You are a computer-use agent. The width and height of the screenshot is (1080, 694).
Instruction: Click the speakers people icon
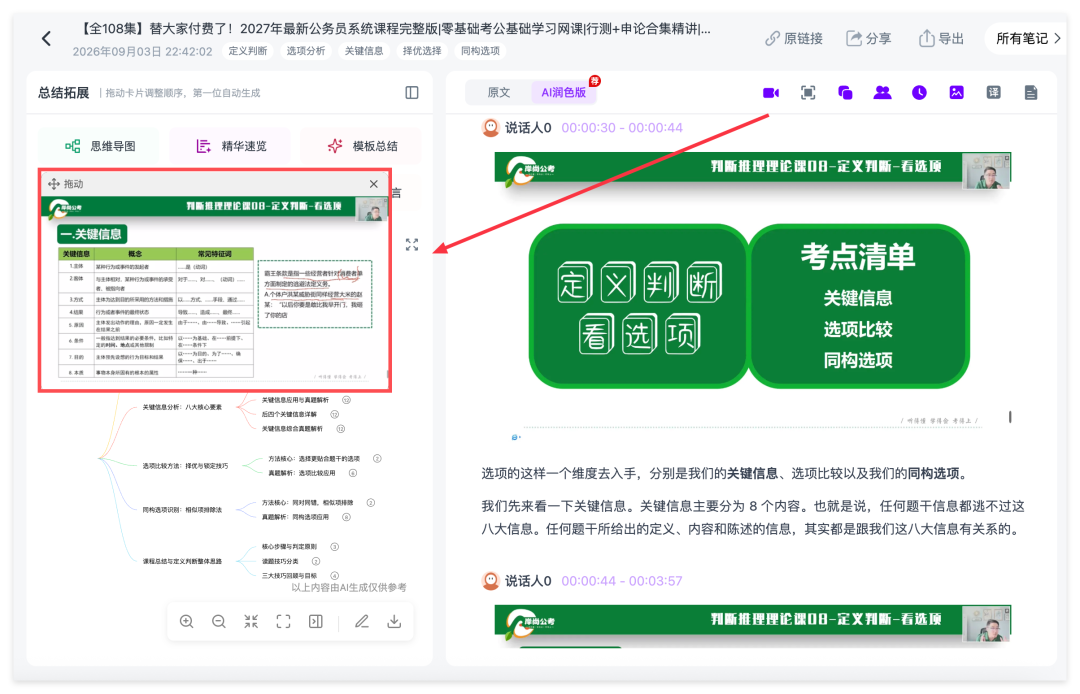pos(882,93)
